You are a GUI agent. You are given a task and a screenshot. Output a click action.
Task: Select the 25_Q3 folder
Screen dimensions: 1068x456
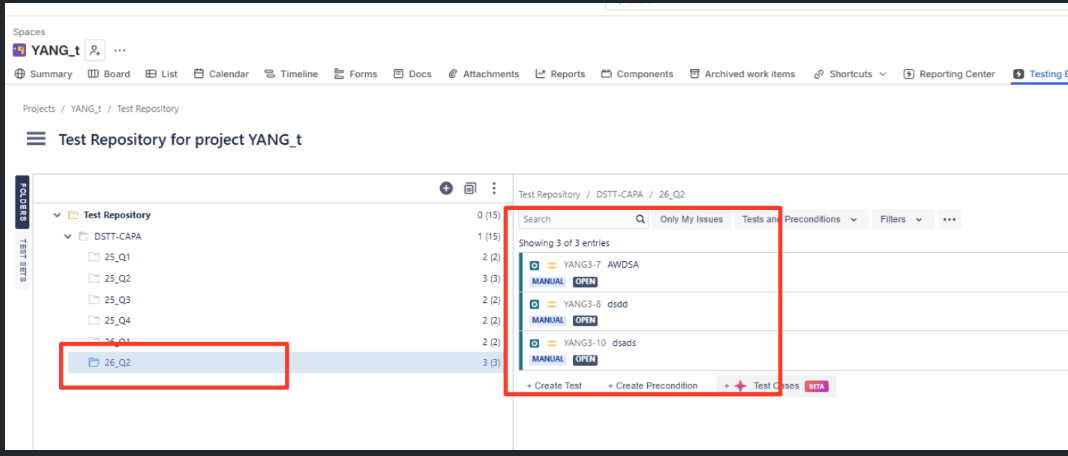117,300
